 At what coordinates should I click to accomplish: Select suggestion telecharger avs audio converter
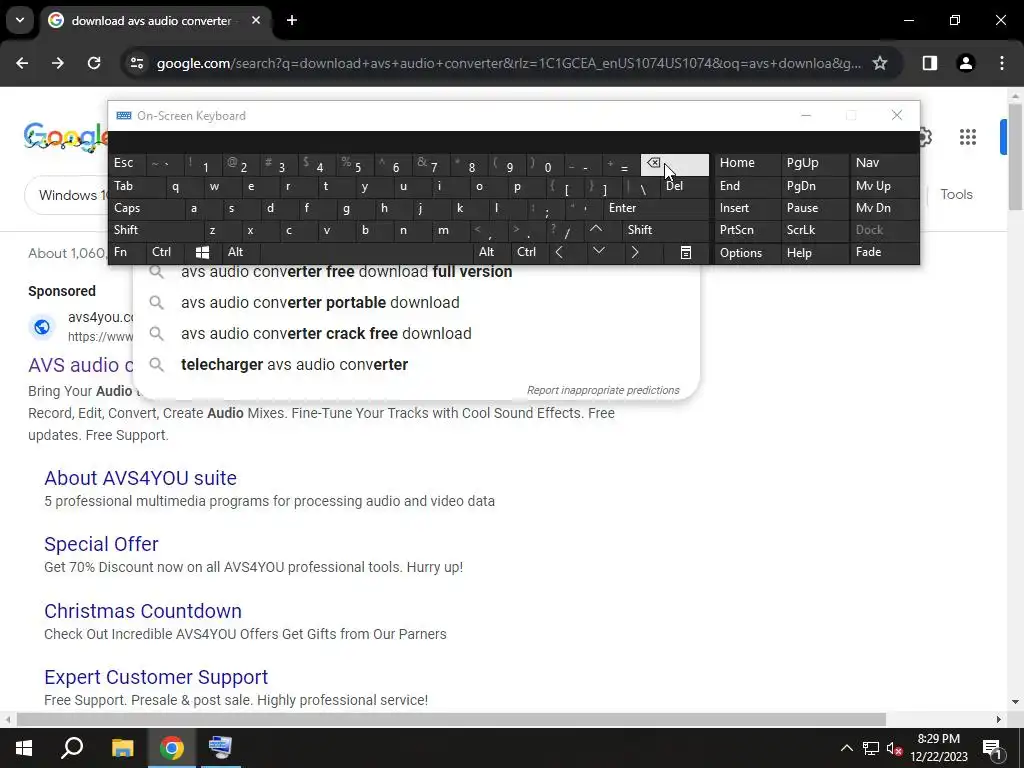pyautogui.click(x=416, y=364)
